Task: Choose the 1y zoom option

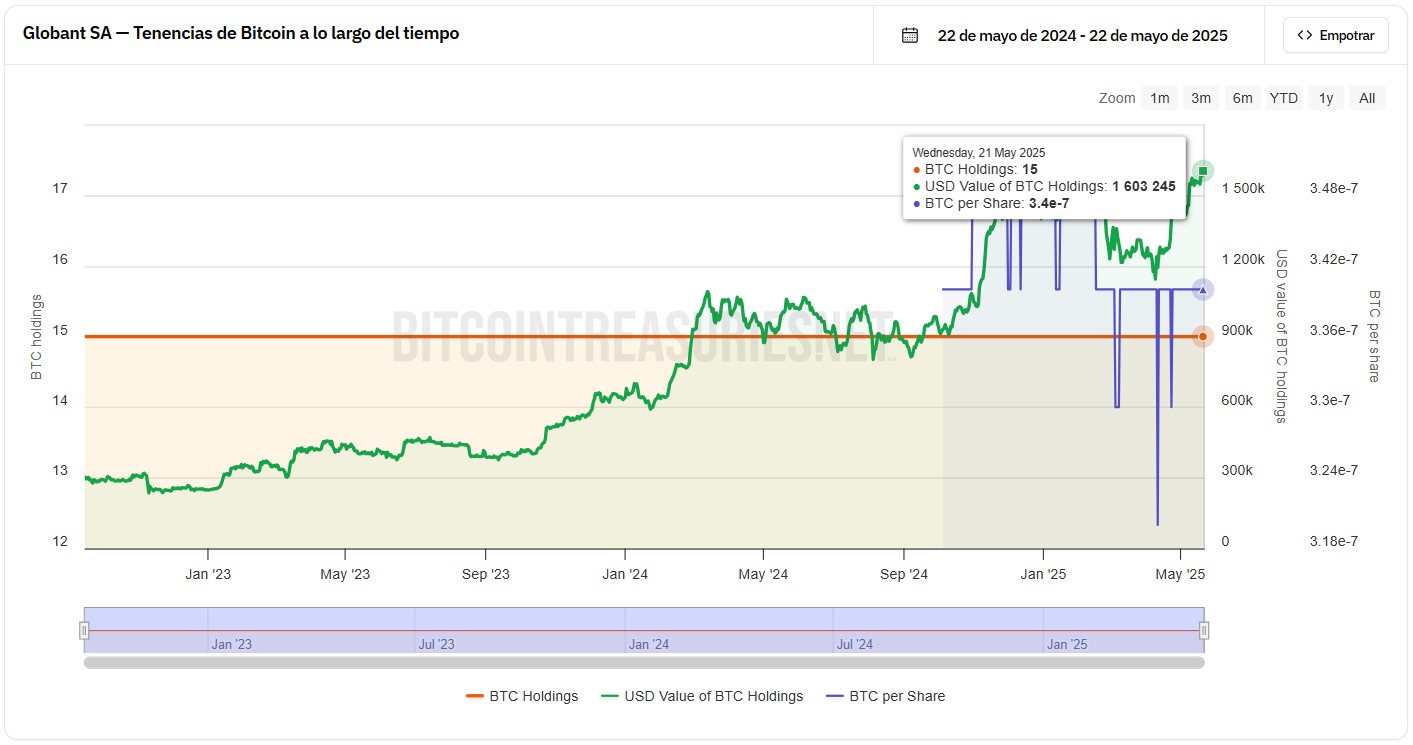Action: [1325, 98]
